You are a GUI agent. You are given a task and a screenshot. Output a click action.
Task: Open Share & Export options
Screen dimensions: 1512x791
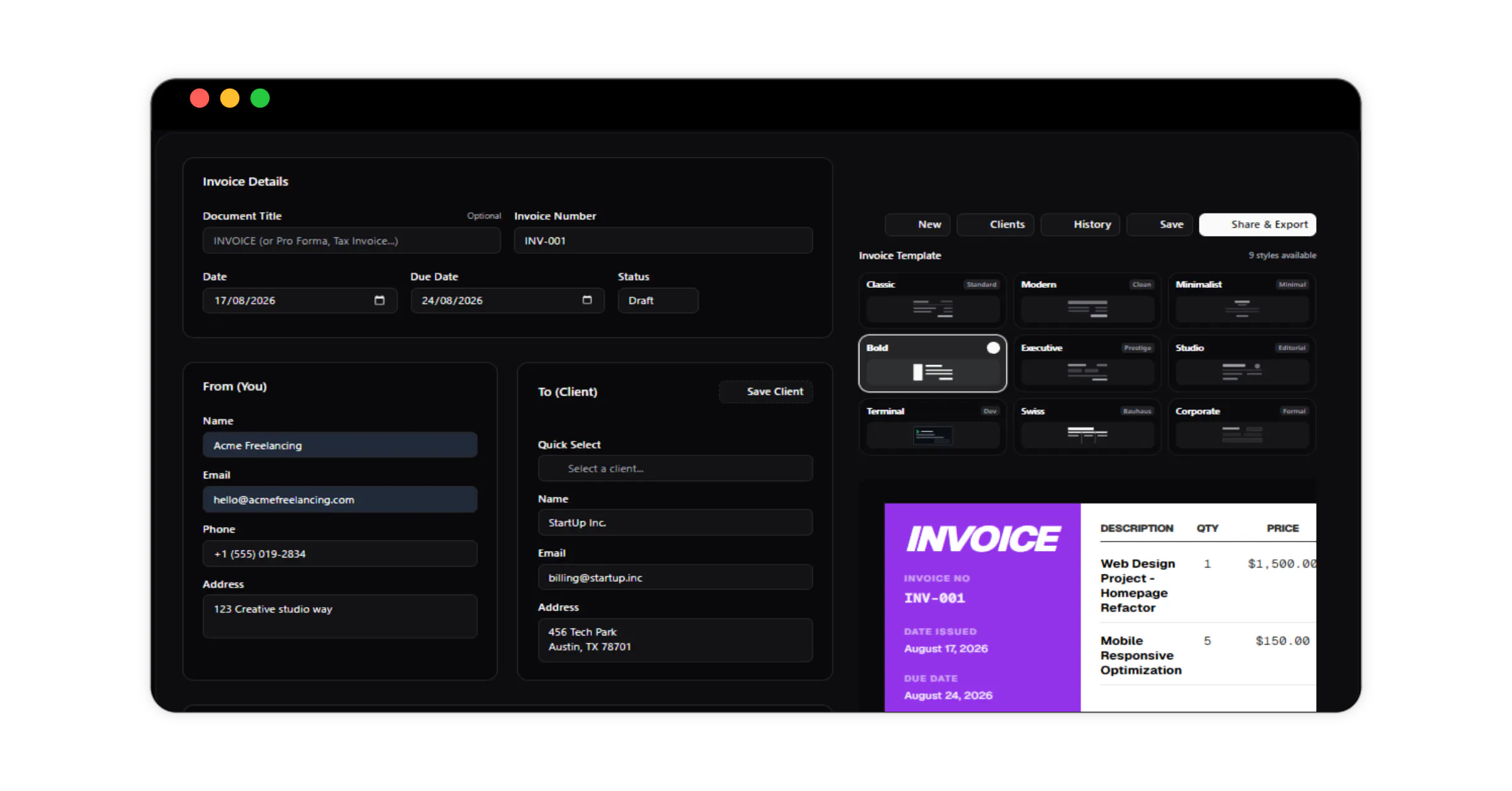(x=1257, y=224)
